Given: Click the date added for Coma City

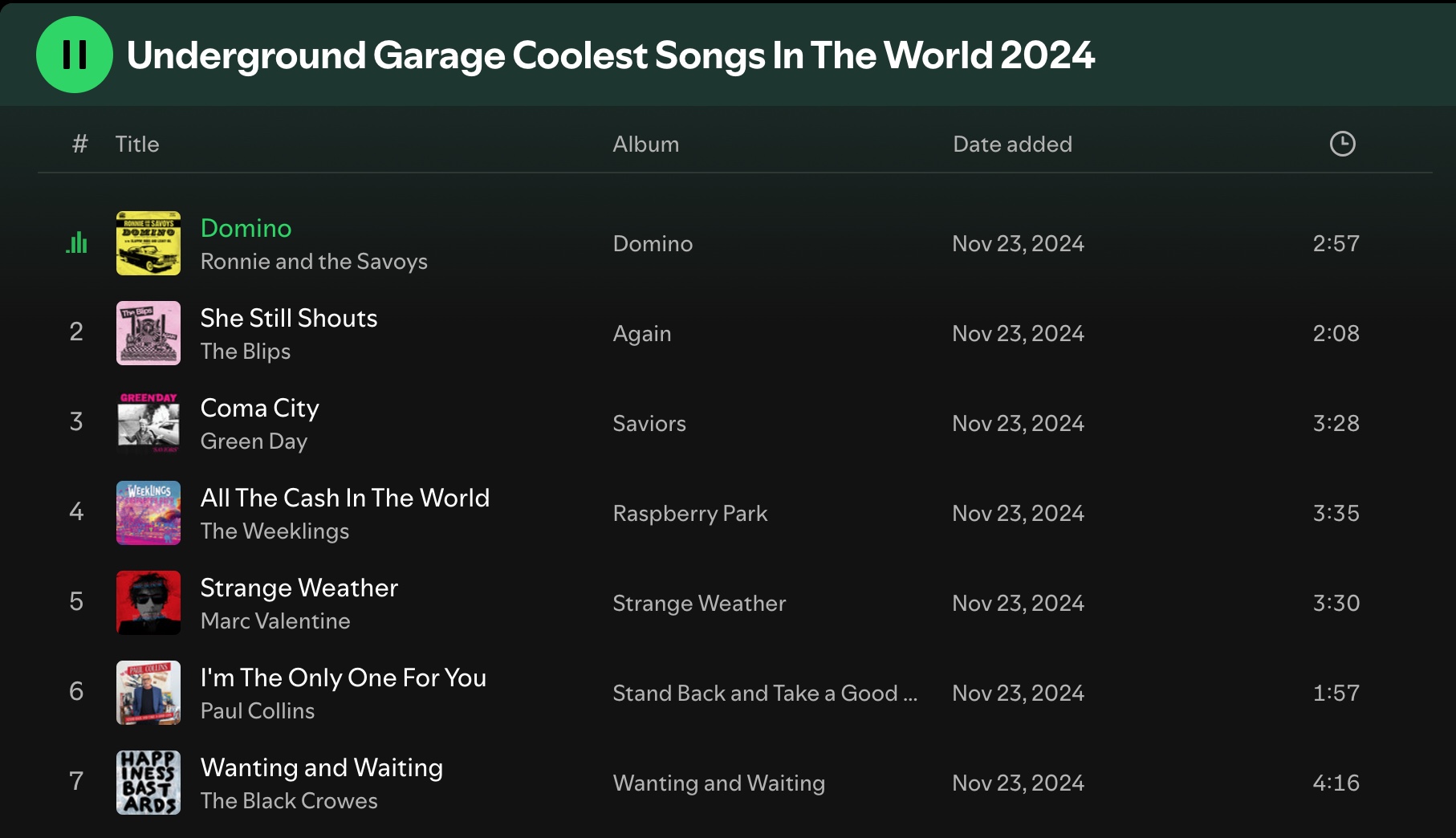Looking at the screenshot, I should tap(1018, 423).
